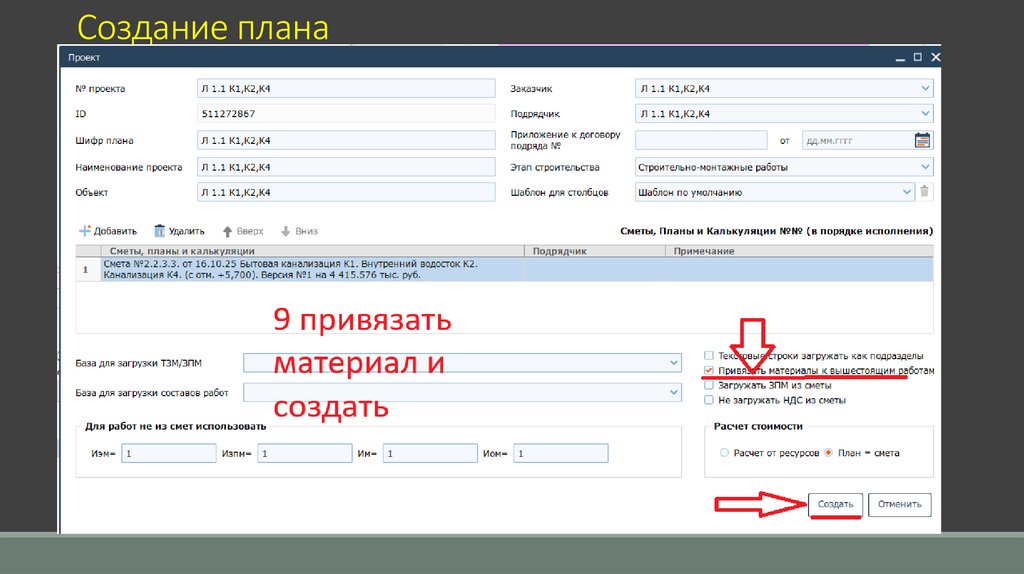Select План = смета radio button
This screenshot has height=574, width=1024.
coord(829,453)
